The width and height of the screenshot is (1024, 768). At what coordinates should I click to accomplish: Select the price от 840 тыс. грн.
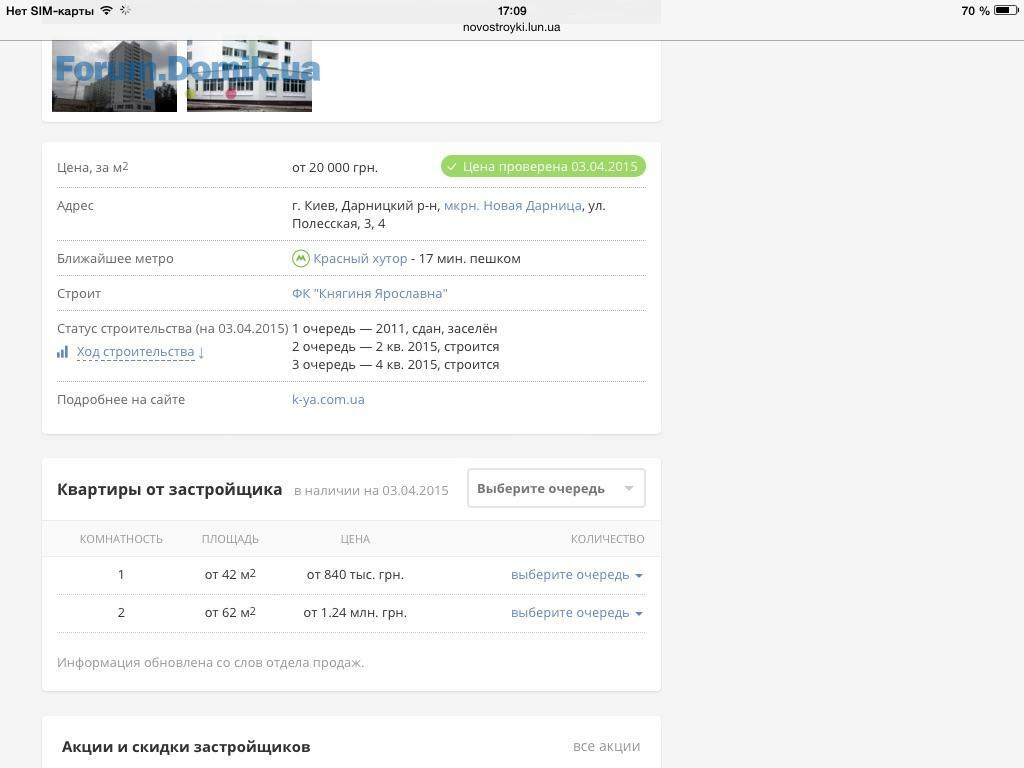[355, 575]
